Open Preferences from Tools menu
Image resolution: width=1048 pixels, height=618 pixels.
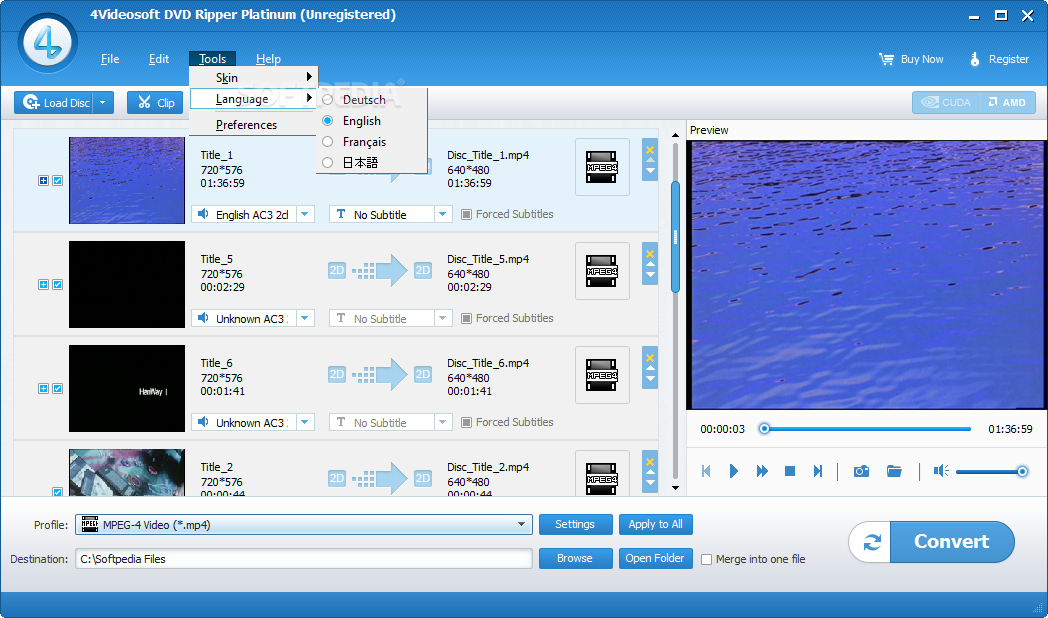point(246,125)
